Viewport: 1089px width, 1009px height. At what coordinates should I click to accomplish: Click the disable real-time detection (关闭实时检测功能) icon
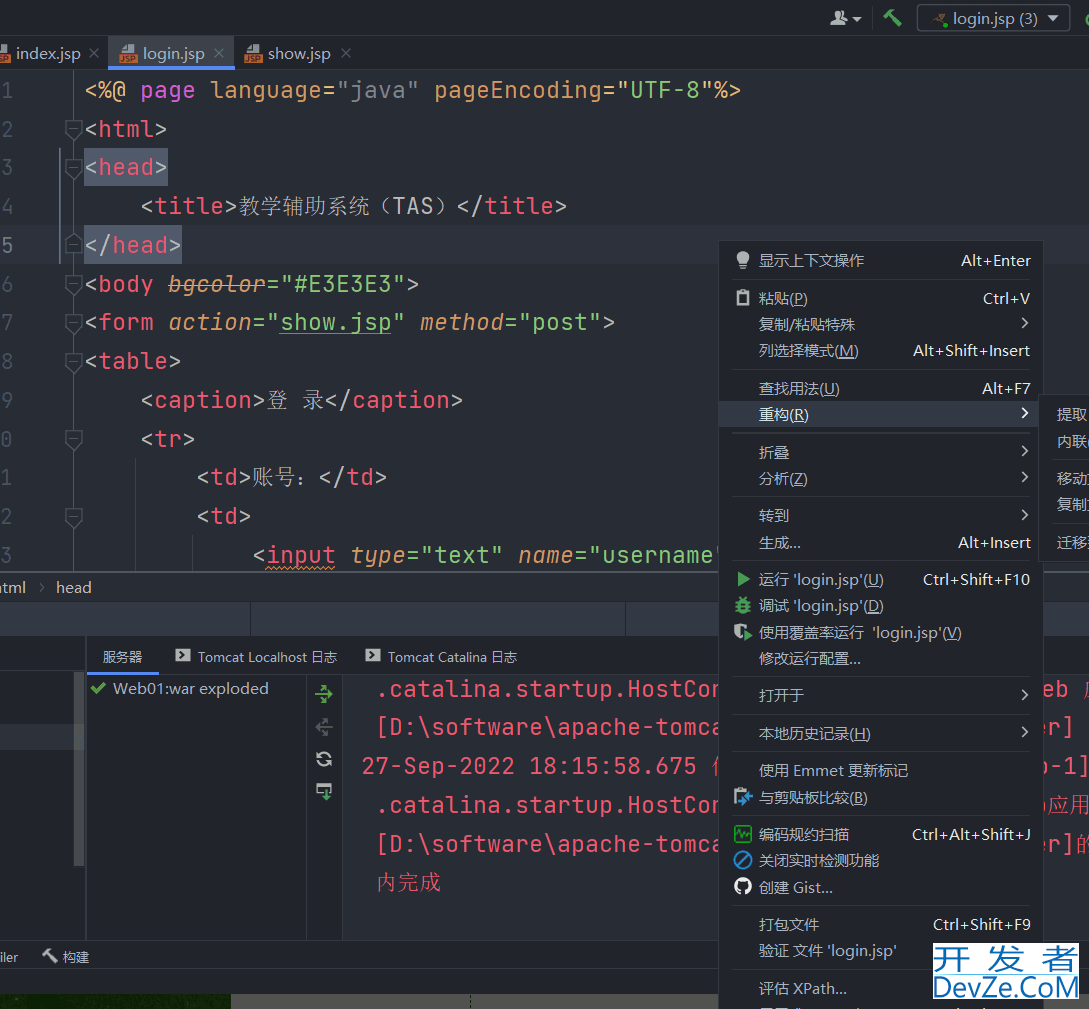(x=743, y=860)
